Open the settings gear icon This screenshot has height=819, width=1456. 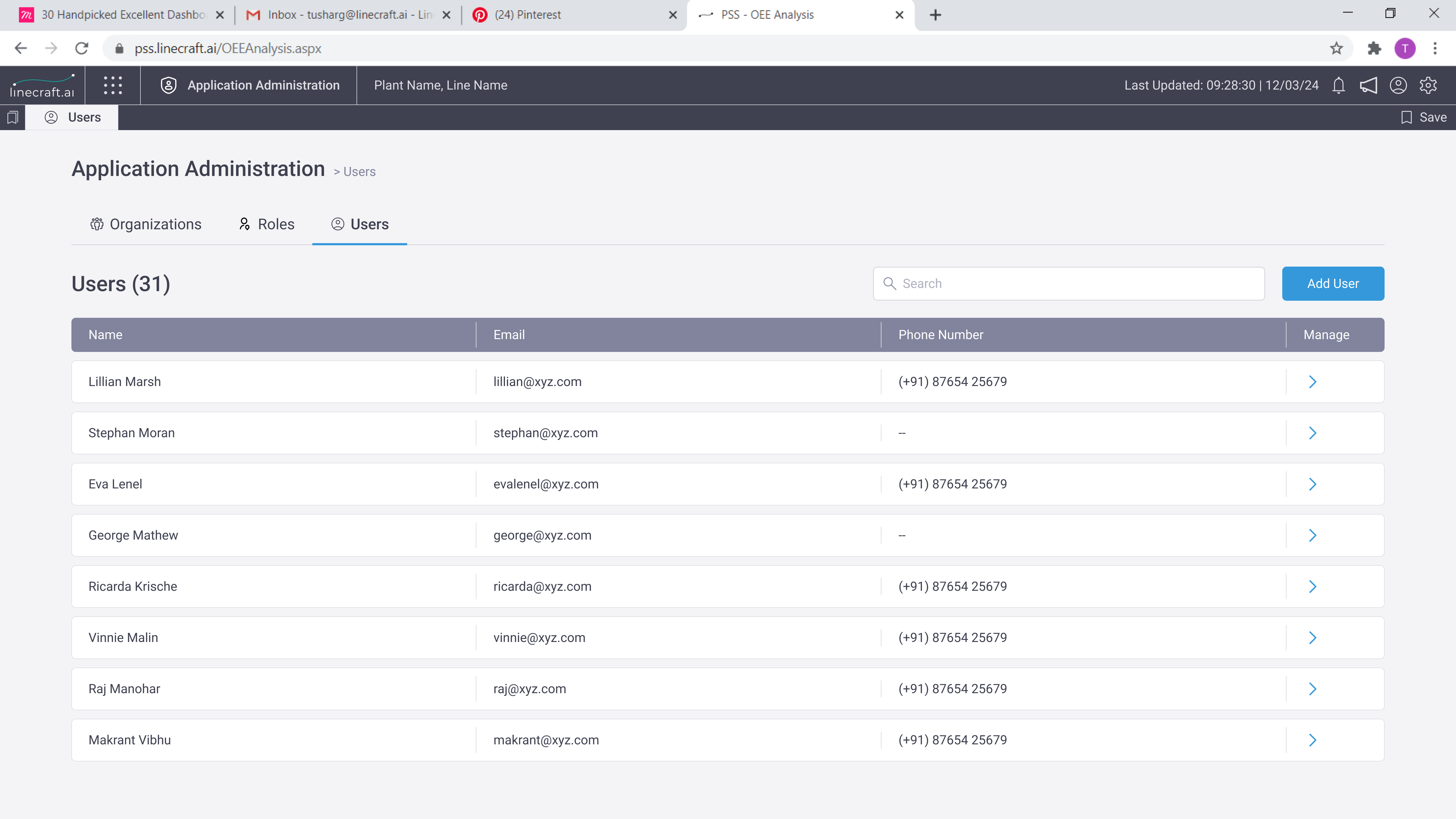[1428, 85]
